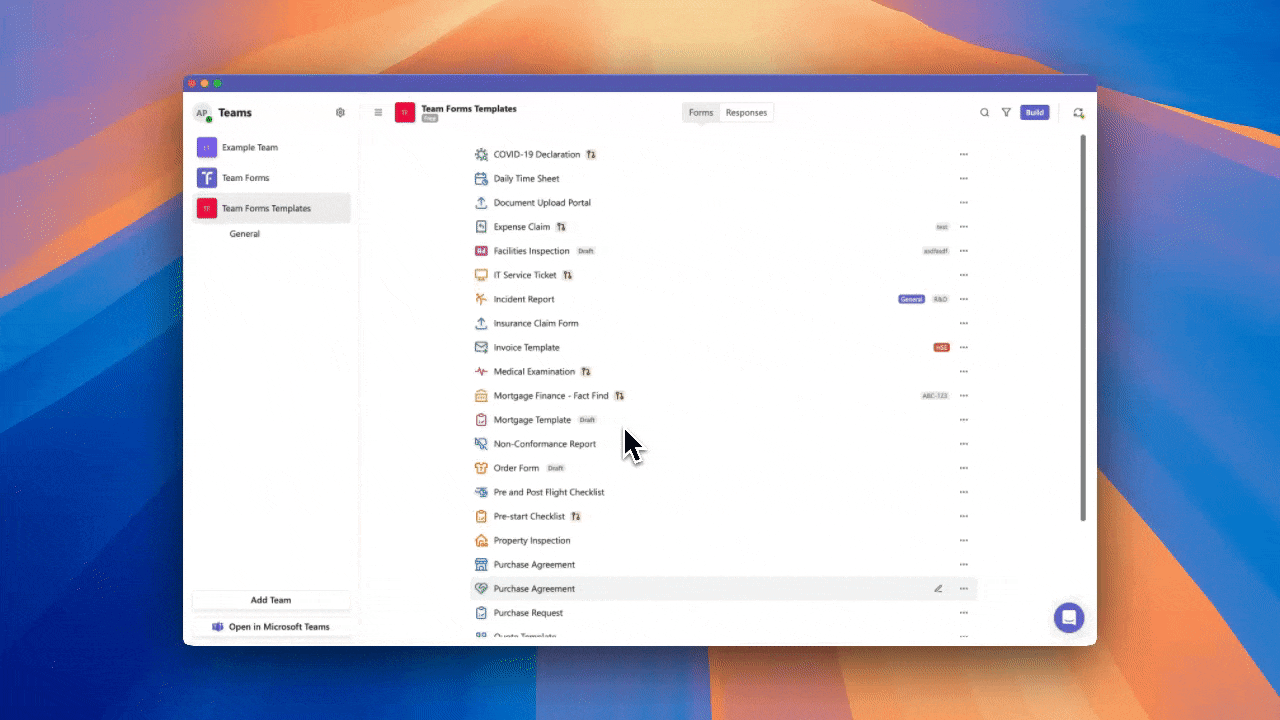Screen dimensions: 1280x720
Task: Click the Build button
Action: pyautogui.click(x=1035, y=113)
